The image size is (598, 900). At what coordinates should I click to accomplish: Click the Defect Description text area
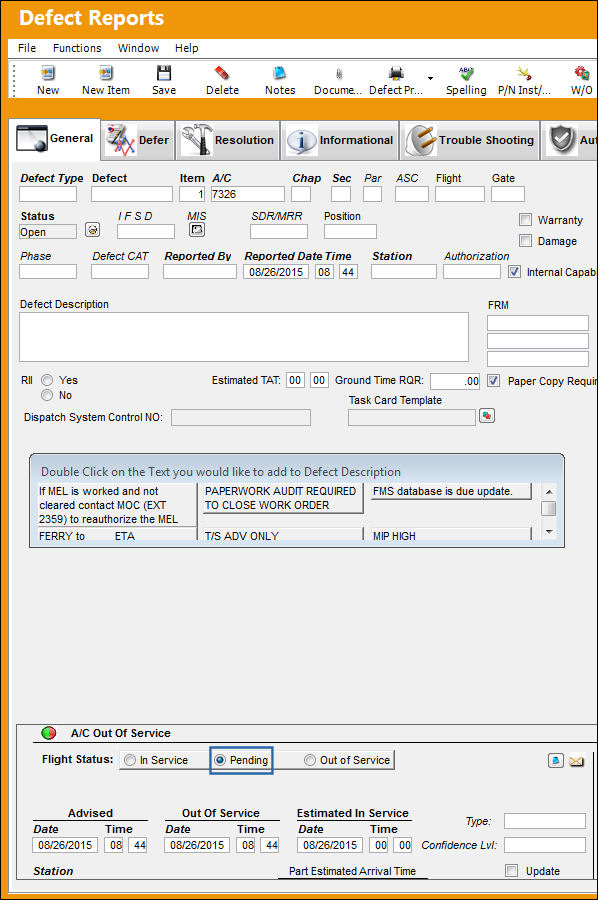click(x=244, y=337)
